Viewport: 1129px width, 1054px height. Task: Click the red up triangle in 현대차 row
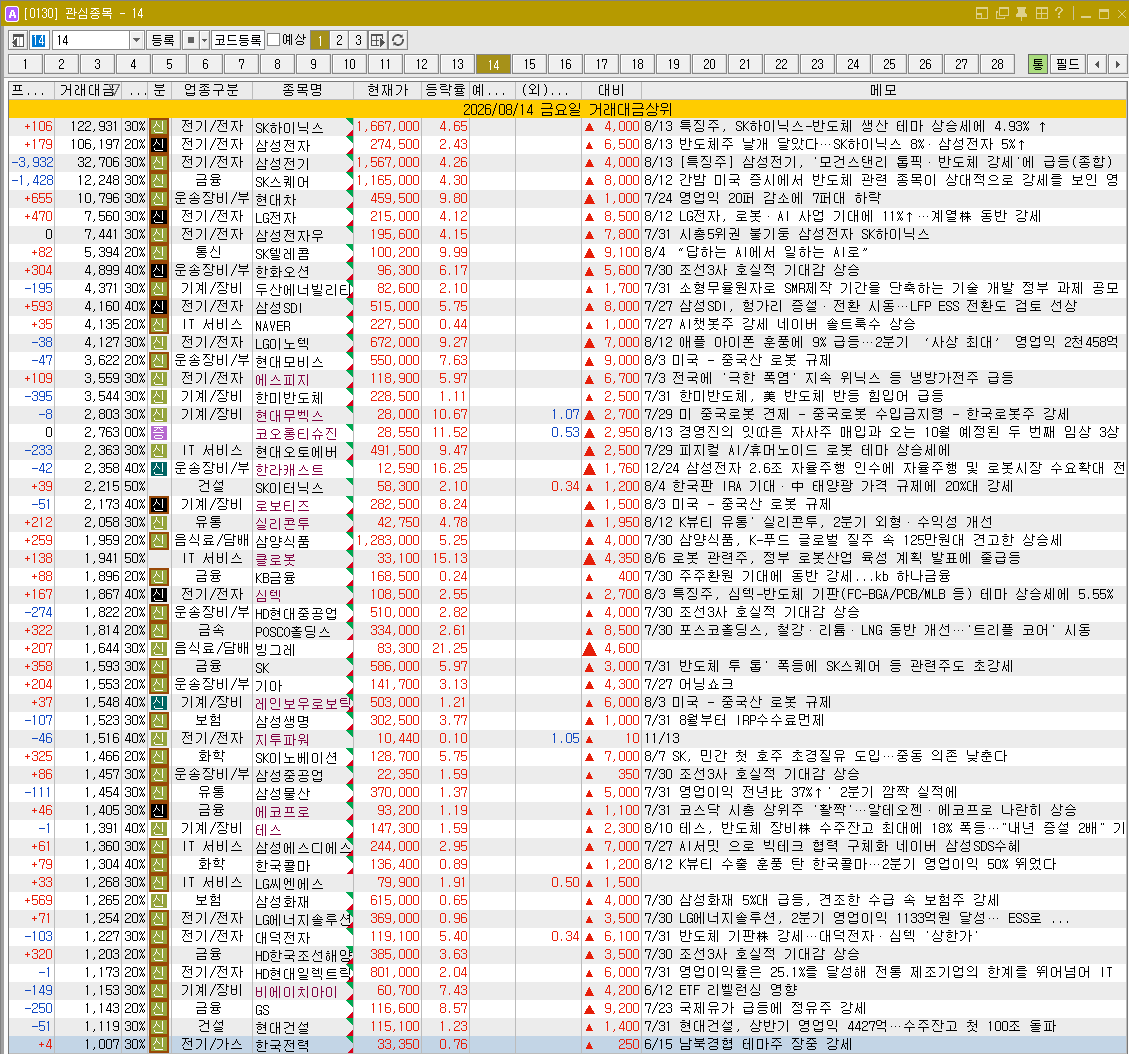click(590, 199)
